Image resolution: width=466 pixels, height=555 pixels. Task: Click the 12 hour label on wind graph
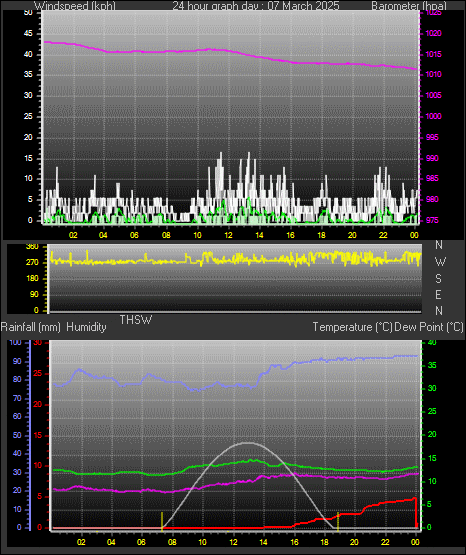pos(228,235)
